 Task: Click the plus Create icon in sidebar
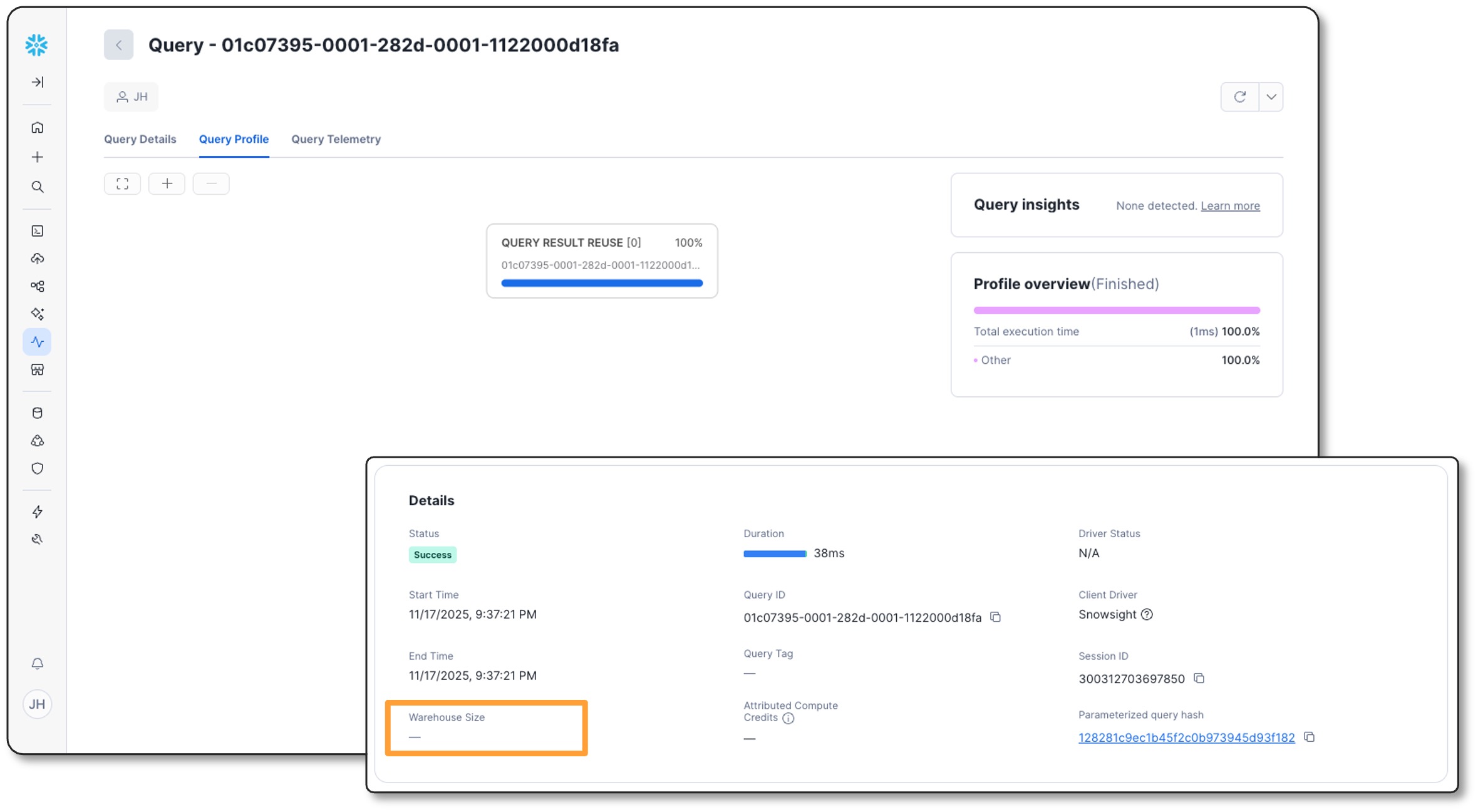pos(38,157)
